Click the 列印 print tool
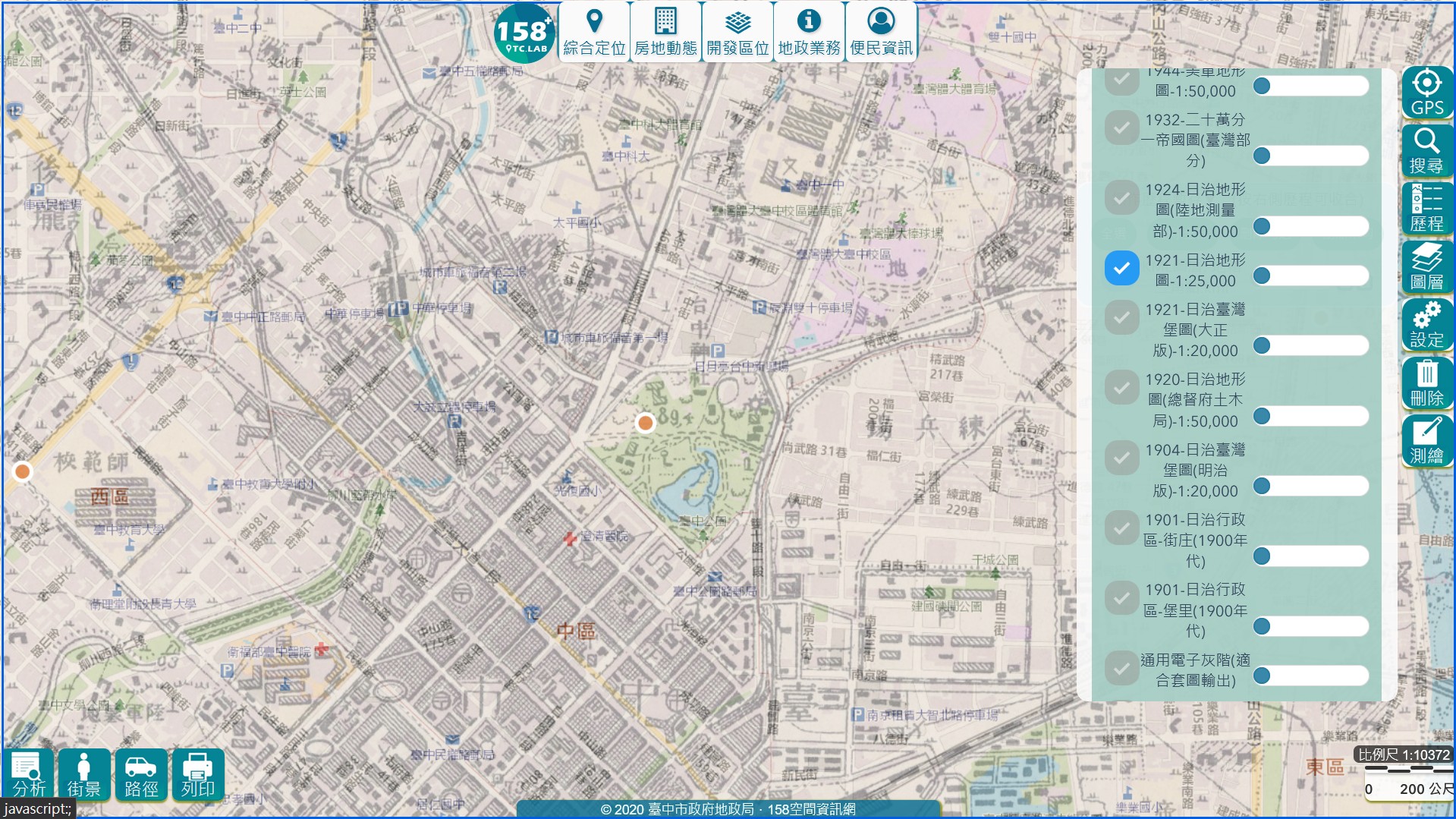This screenshot has width=1456, height=819. point(198,774)
